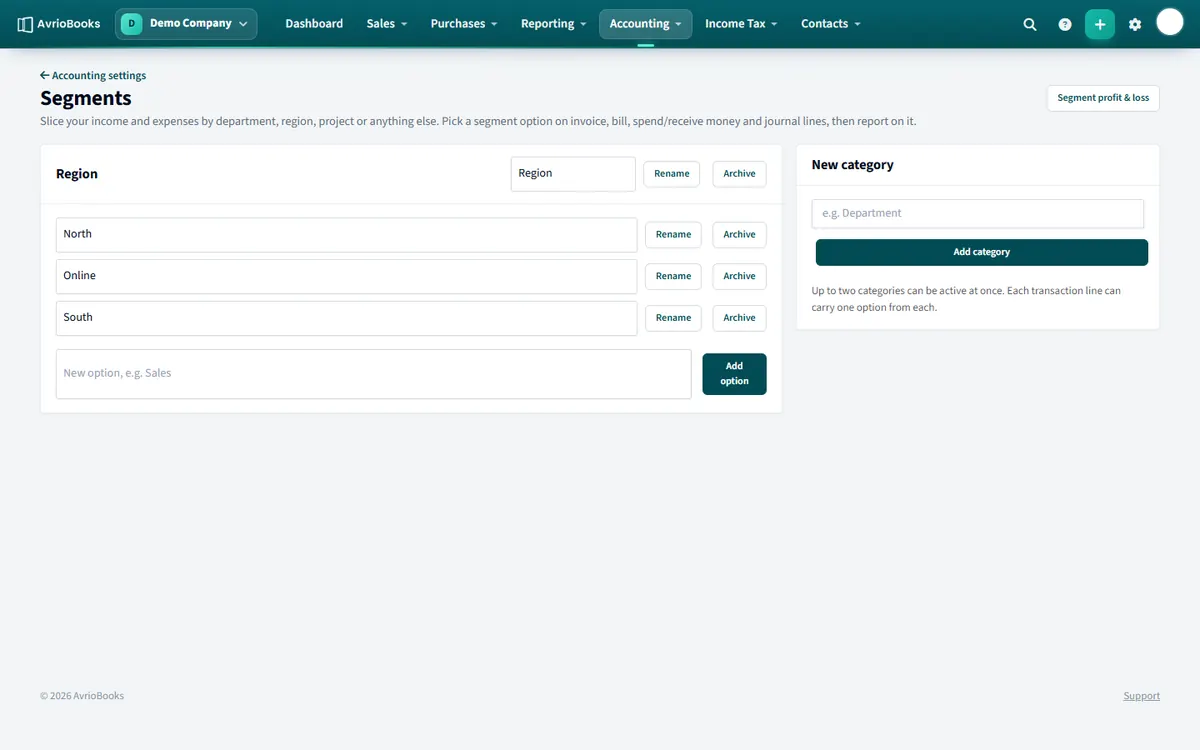Click the New category panel title
This screenshot has height=750, width=1200.
point(853,165)
